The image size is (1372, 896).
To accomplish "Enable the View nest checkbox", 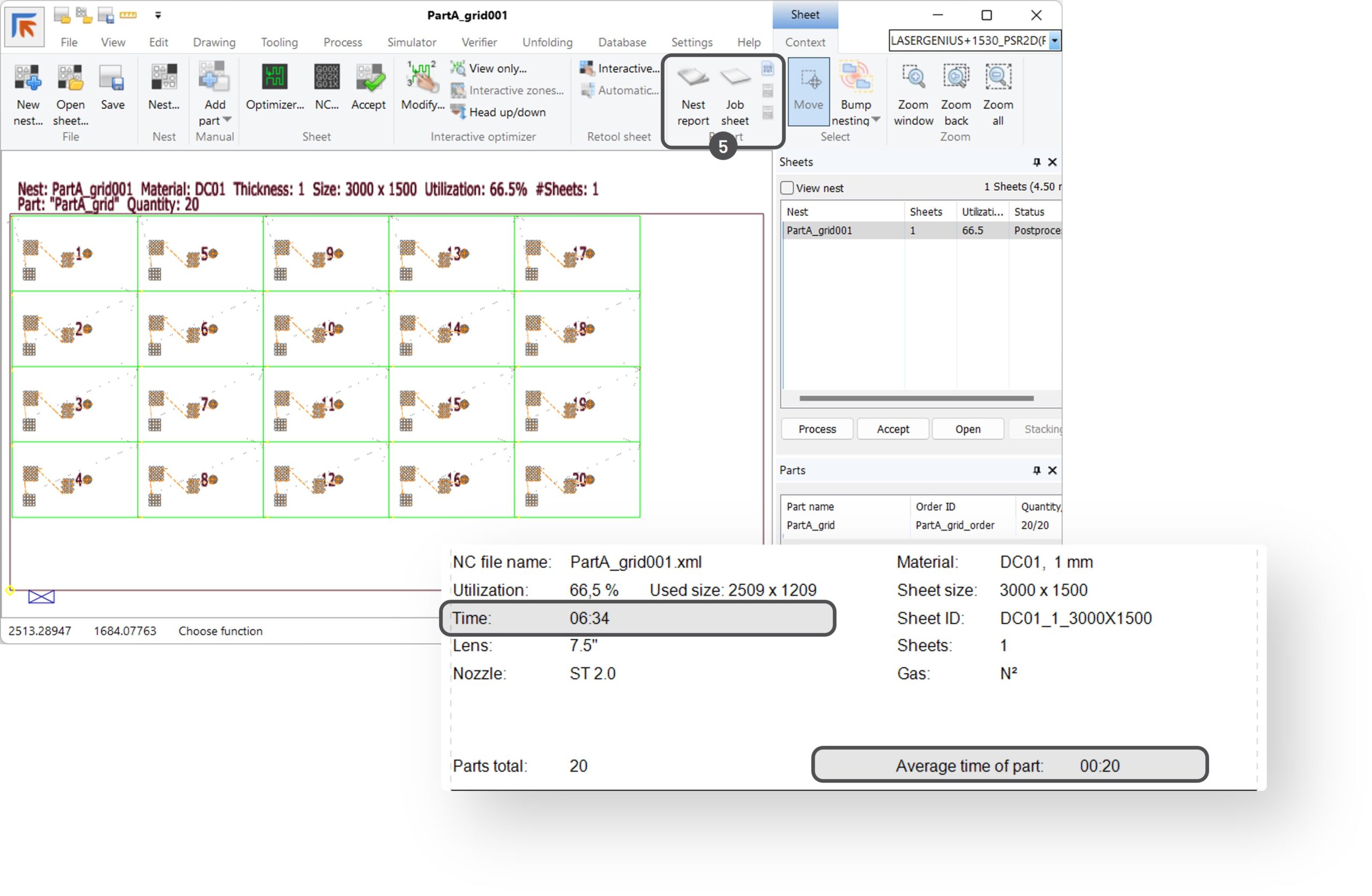I will coord(787,188).
